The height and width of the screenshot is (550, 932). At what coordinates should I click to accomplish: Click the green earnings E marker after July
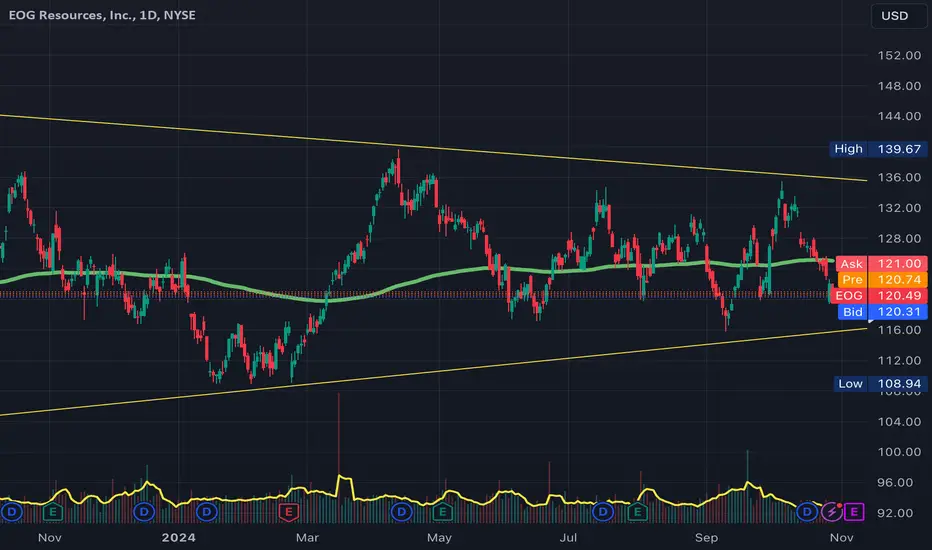637,511
